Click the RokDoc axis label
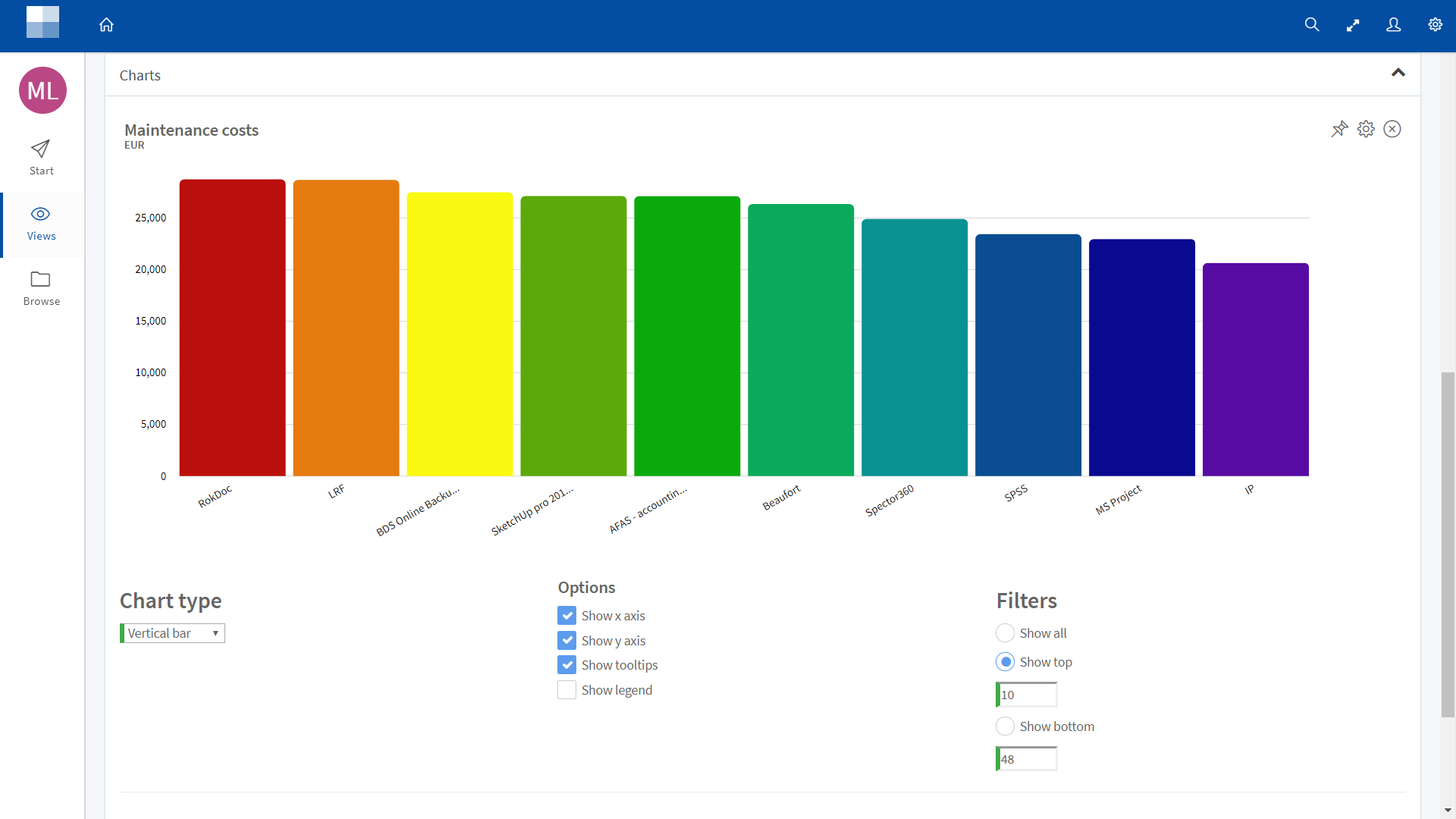Image resolution: width=1456 pixels, height=819 pixels. 215,497
